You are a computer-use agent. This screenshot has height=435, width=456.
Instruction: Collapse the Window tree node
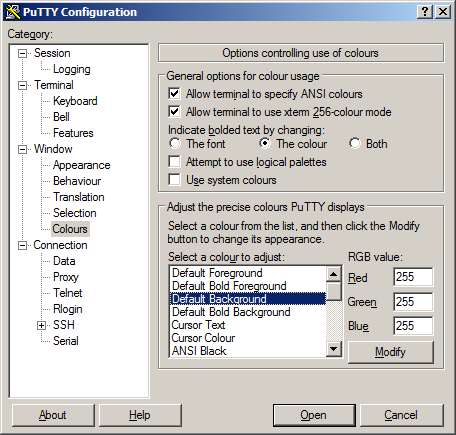coord(22,149)
